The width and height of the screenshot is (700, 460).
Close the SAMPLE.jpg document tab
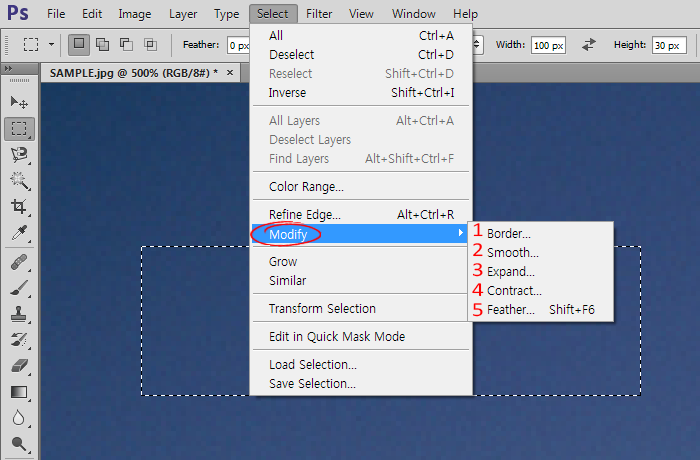click(230, 72)
